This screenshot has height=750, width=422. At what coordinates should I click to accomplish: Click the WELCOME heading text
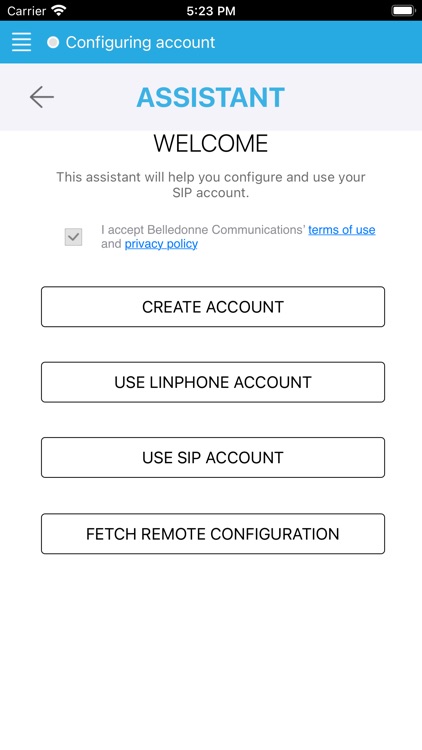211,143
